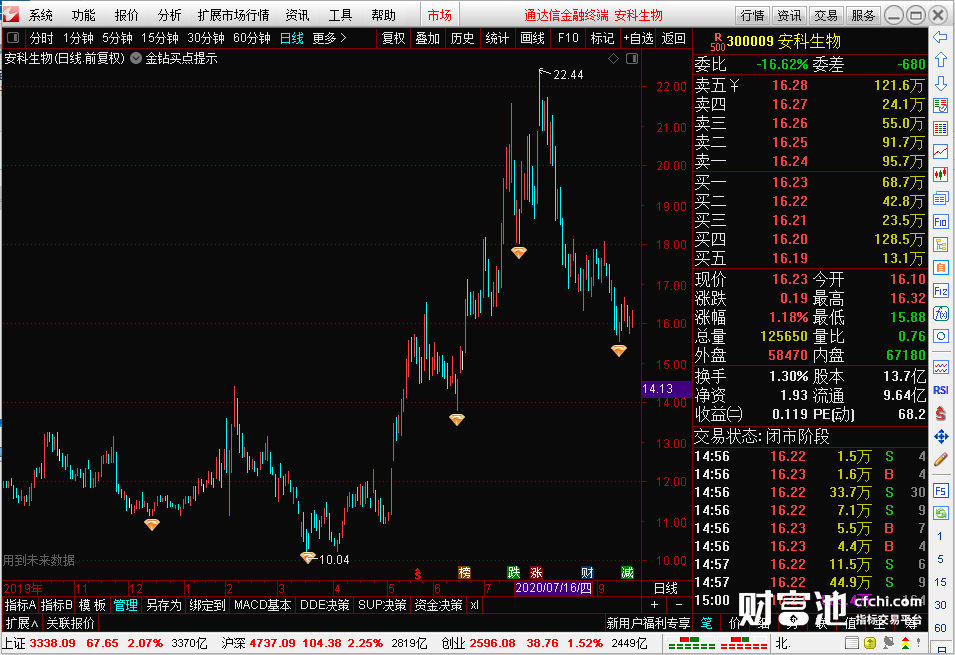Switch to 60分钟 timeframe tab
Viewport: 955px width, 655px height.
coord(252,38)
